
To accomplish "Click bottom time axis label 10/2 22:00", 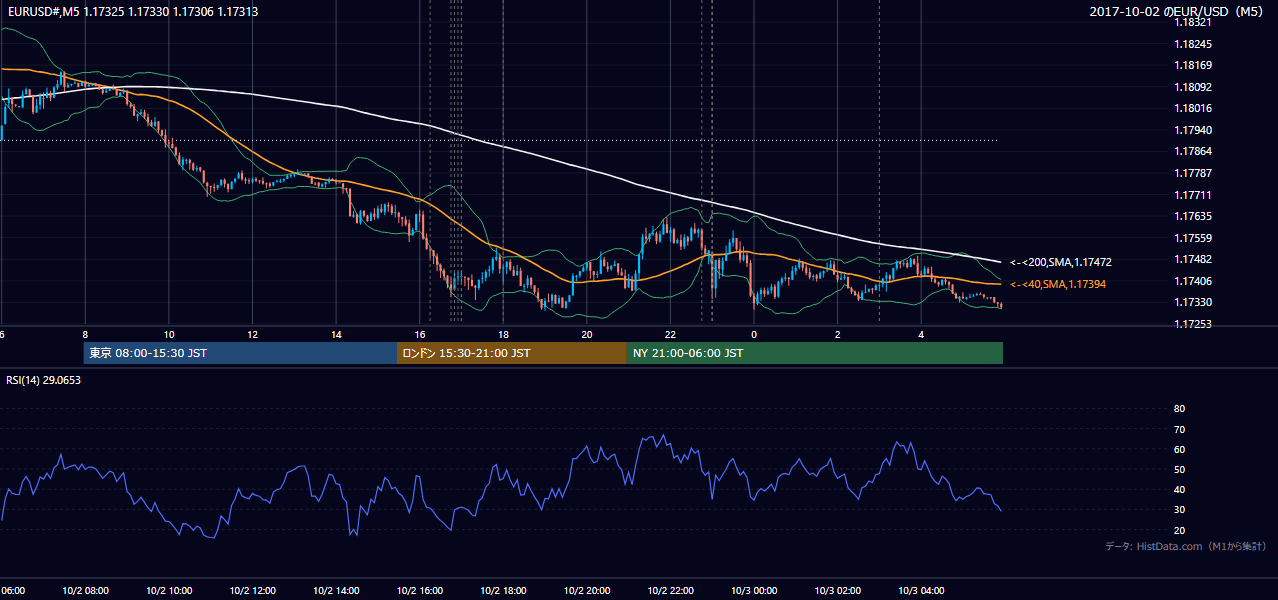I will tap(671, 591).
